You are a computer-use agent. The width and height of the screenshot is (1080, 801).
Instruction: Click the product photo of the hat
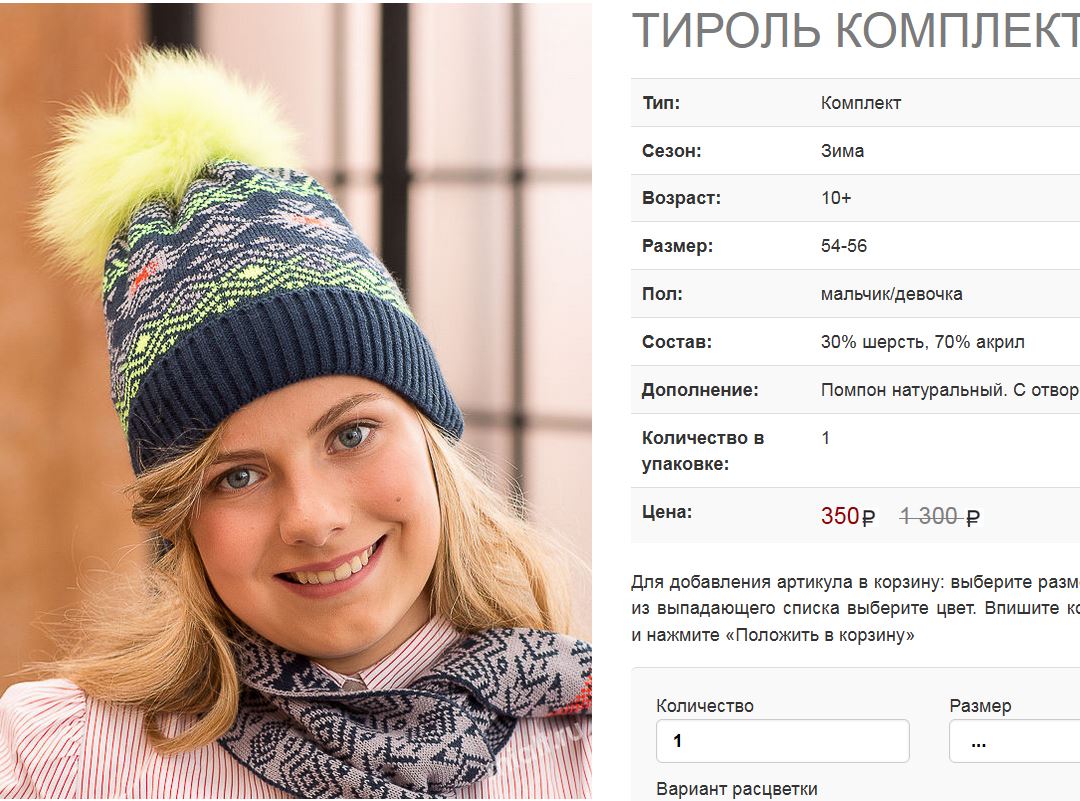(x=295, y=401)
